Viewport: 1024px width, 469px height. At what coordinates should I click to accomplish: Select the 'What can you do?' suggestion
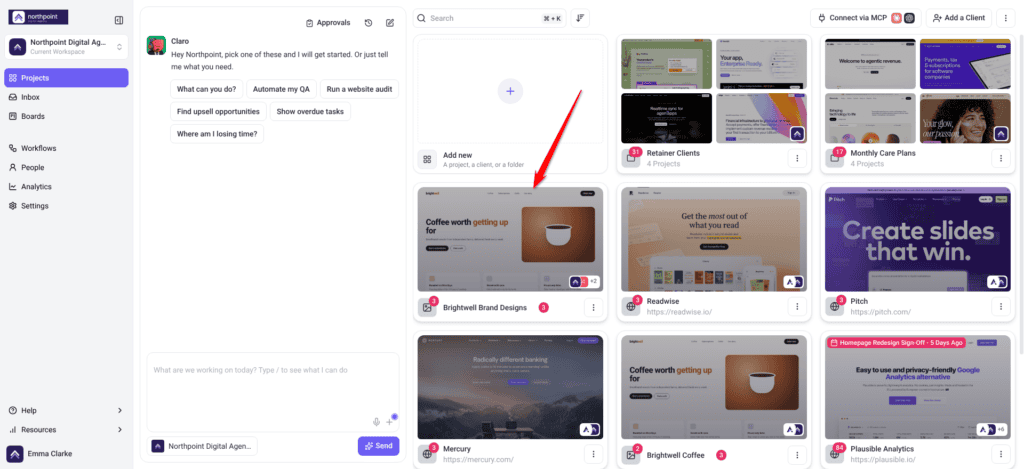coord(206,89)
